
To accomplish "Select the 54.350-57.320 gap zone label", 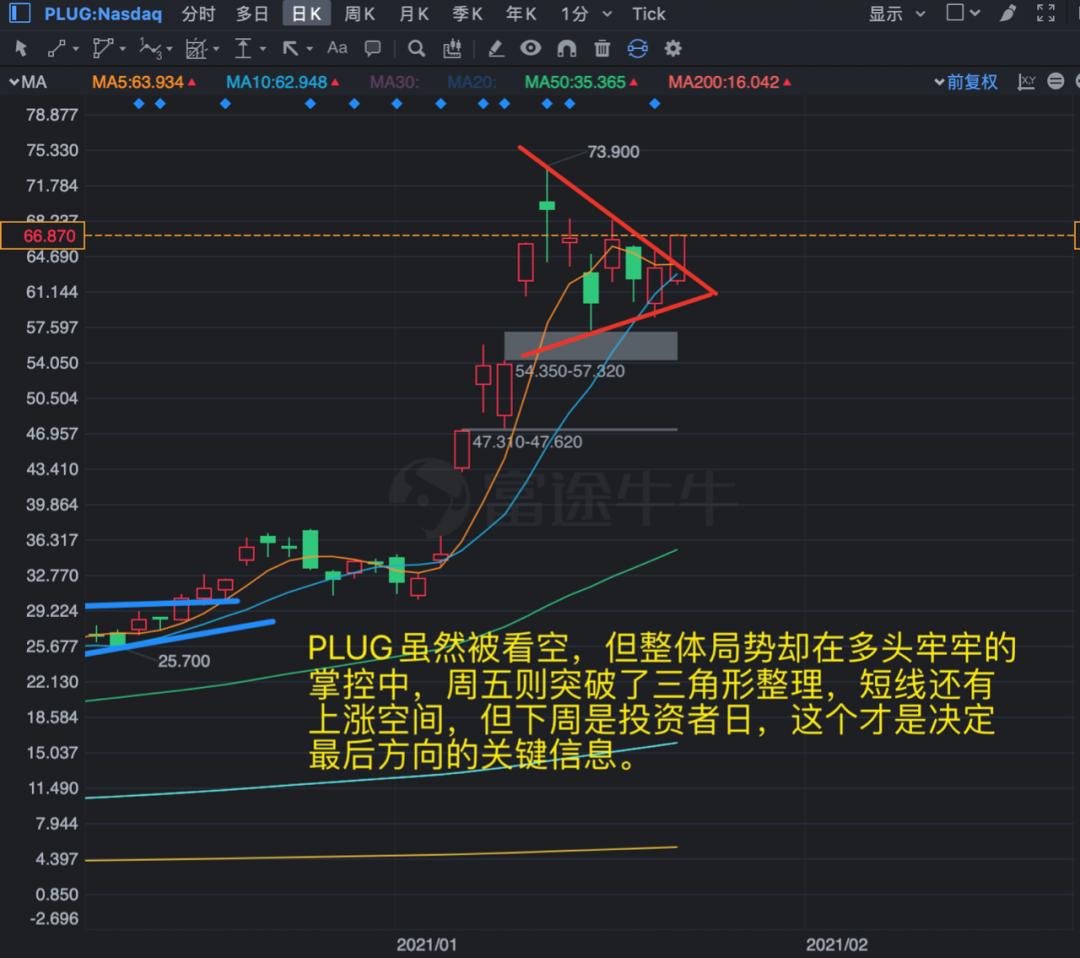I will [x=570, y=371].
